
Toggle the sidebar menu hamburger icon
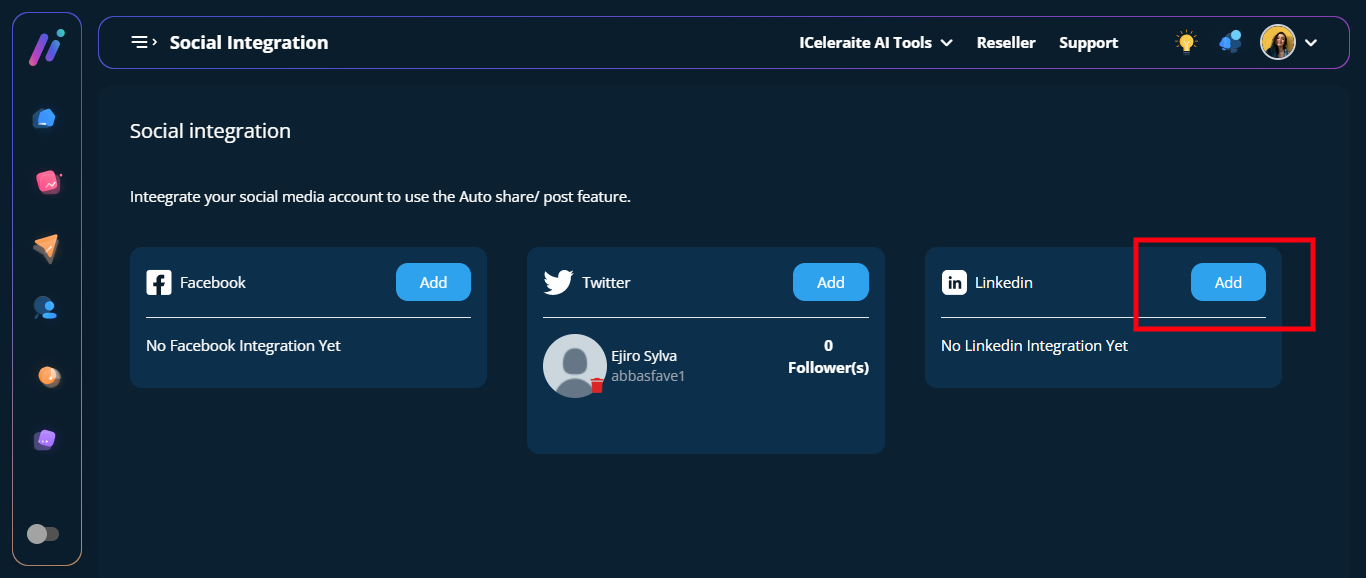click(144, 42)
